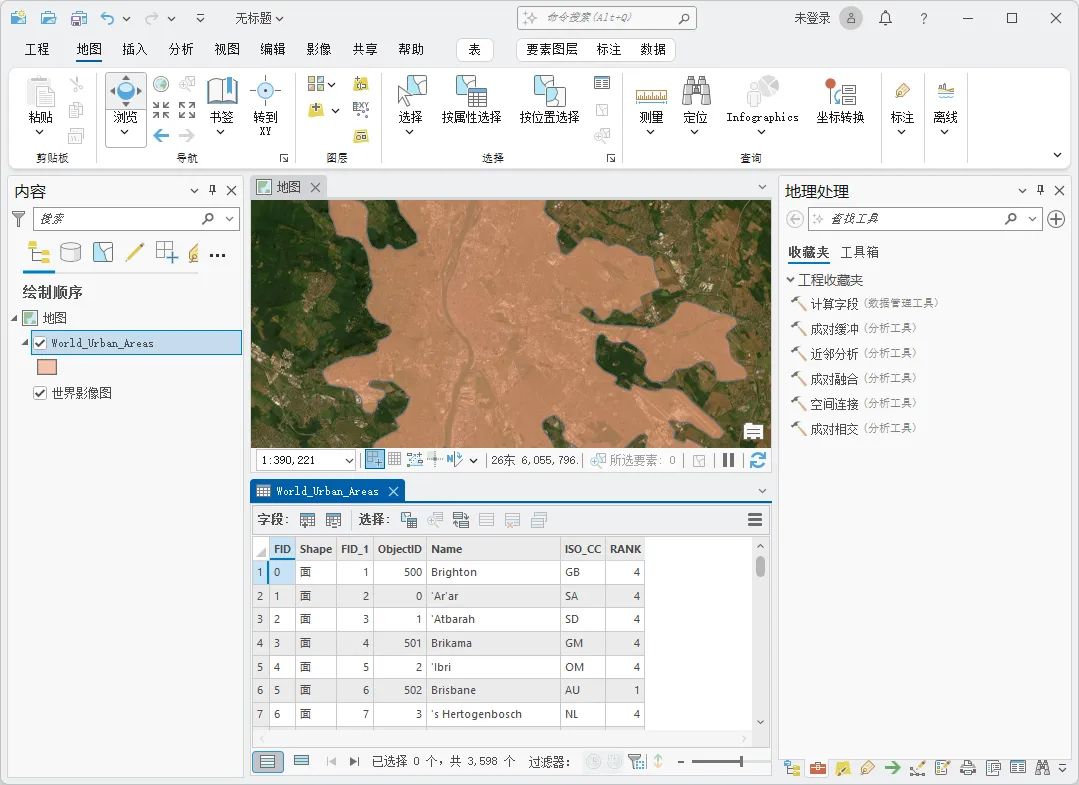
Task: Open the 插入 ribbon tab
Action: tap(134, 49)
